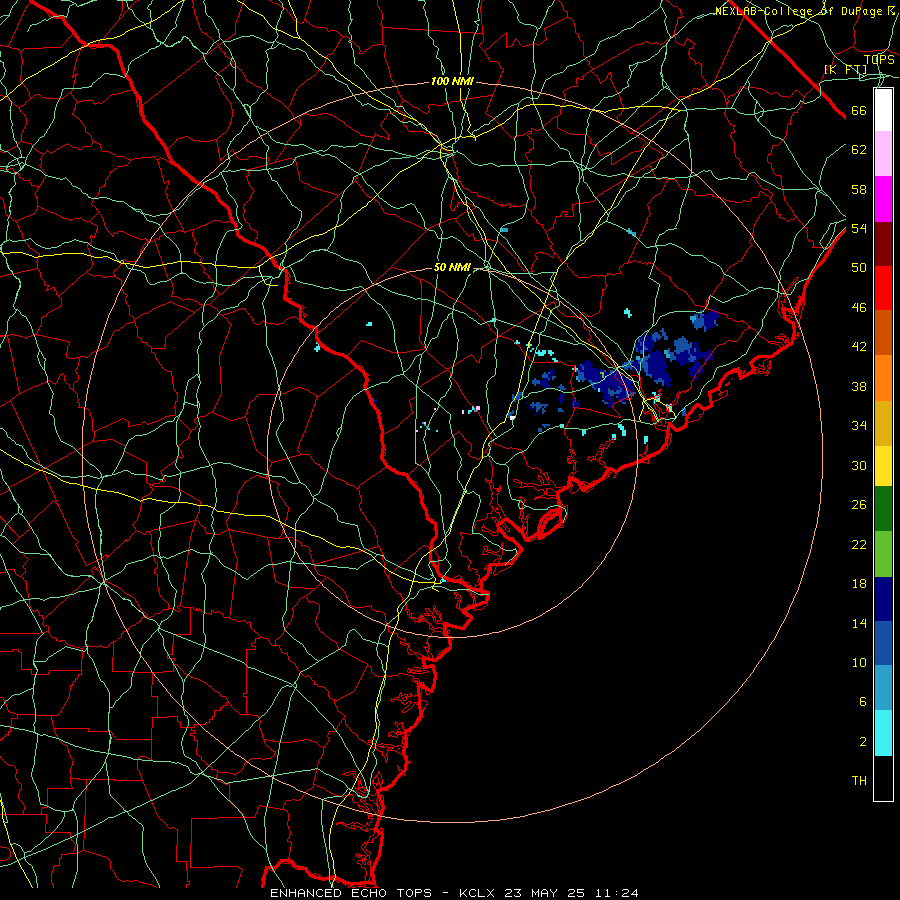Click the '42' legend value

pos(859,347)
